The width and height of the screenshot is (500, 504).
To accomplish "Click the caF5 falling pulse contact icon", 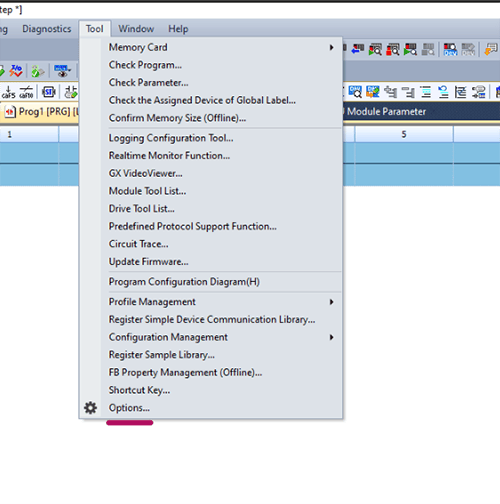I will click(8, 92).
